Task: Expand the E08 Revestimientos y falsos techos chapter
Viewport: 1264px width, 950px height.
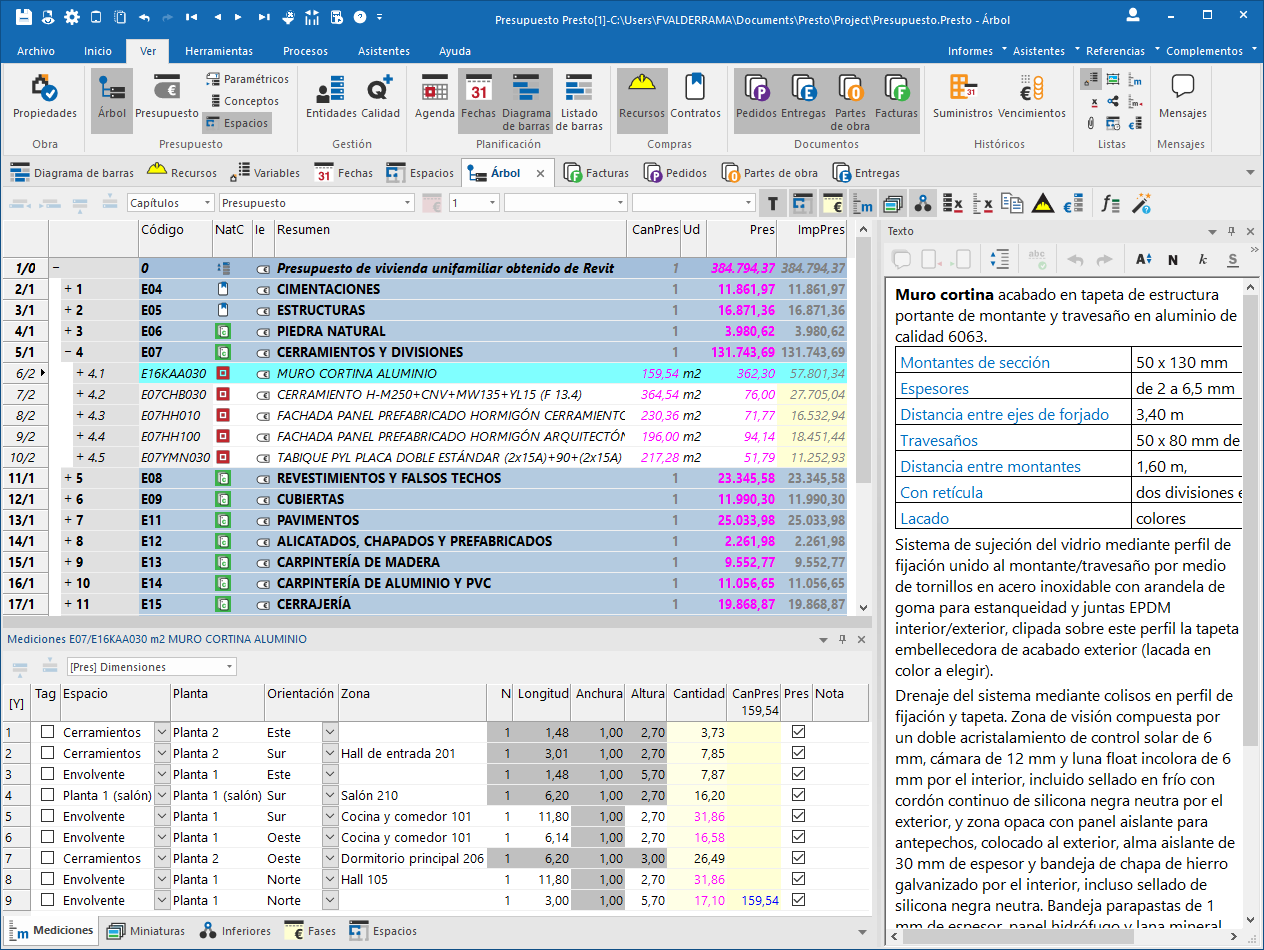Action: tap(68, 478)
